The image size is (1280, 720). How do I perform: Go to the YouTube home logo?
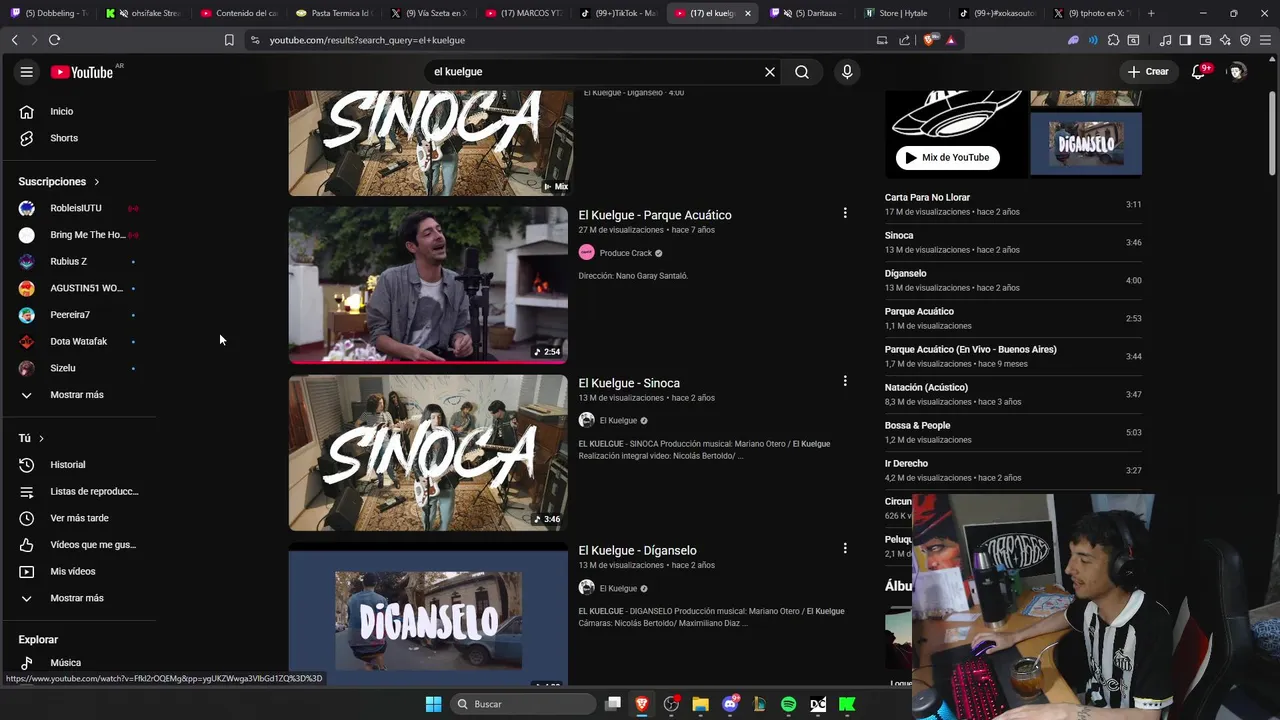(x=82, y=72)
